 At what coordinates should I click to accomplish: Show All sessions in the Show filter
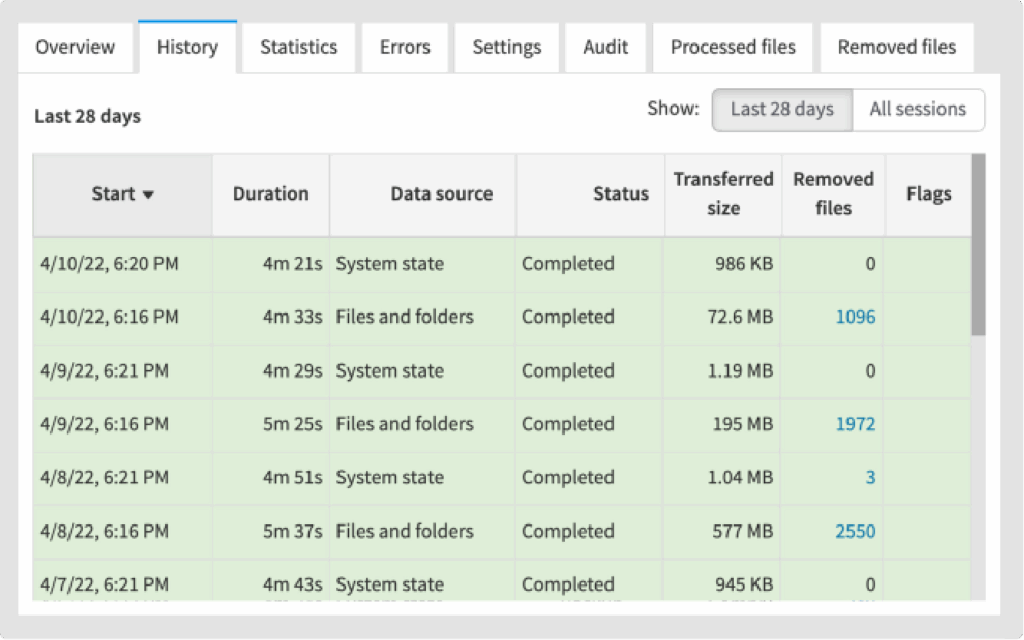coord(918,109)
